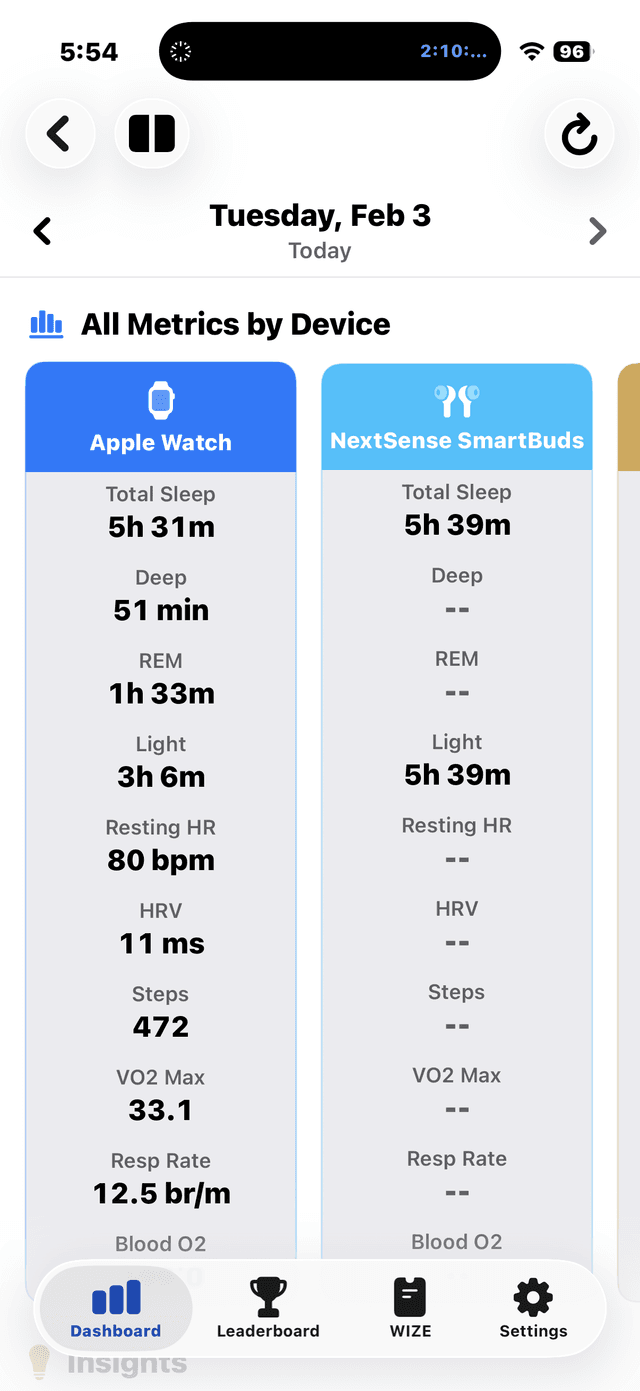
Task: Go to the previous day with left chevron
Action: point(41,230)
